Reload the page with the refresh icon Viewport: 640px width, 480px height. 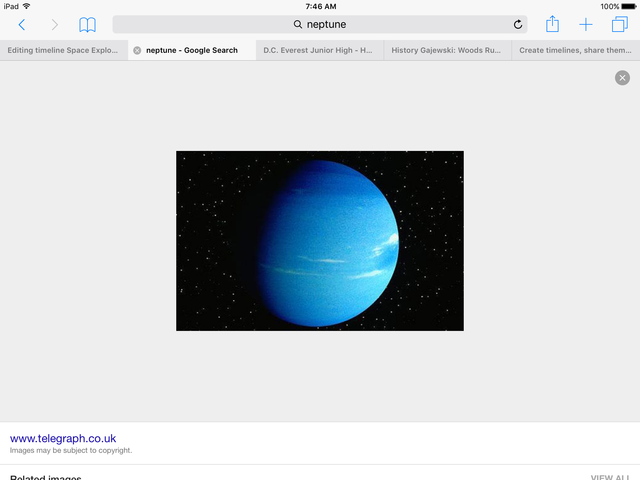[x=518, y=24]
